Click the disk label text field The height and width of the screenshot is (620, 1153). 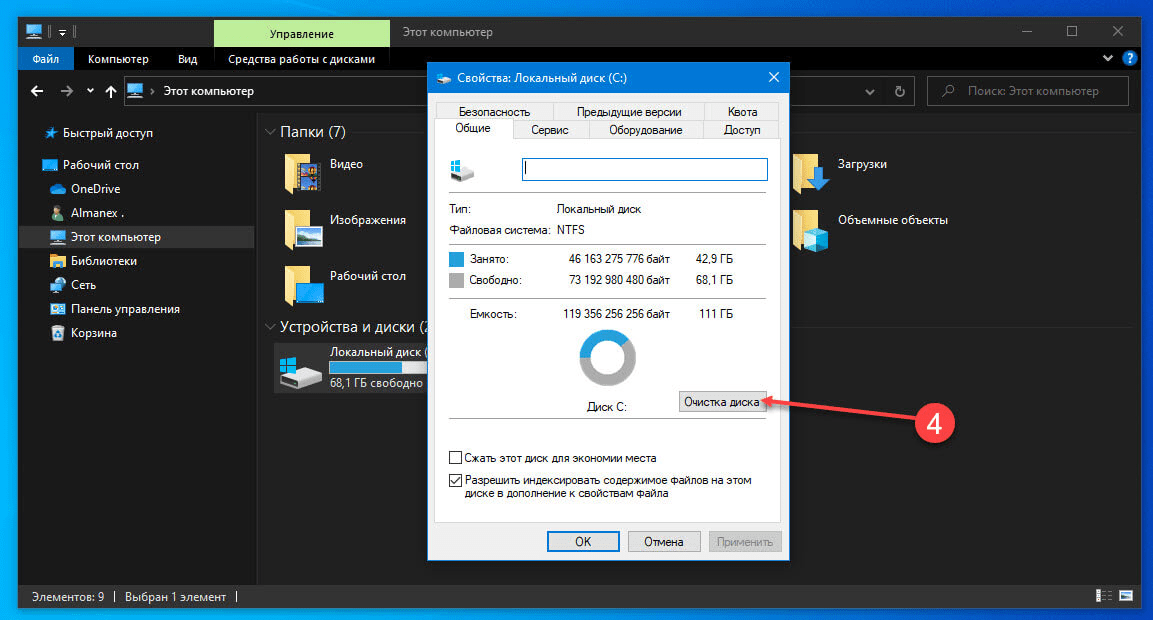[x=644, y=169]
